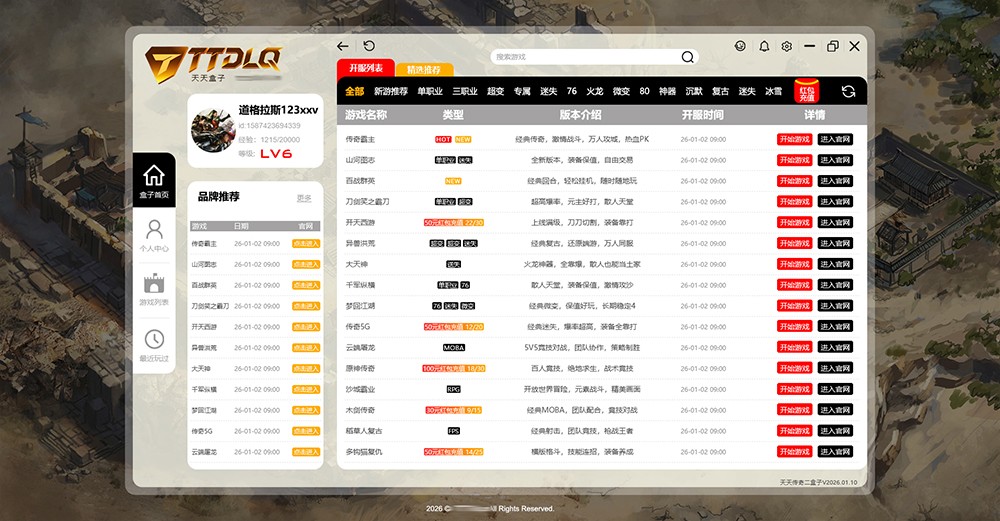This screenshot has width=1000, height=521.
Task: Open the 游戏列表 castle icon
Action: coord(153,290)
